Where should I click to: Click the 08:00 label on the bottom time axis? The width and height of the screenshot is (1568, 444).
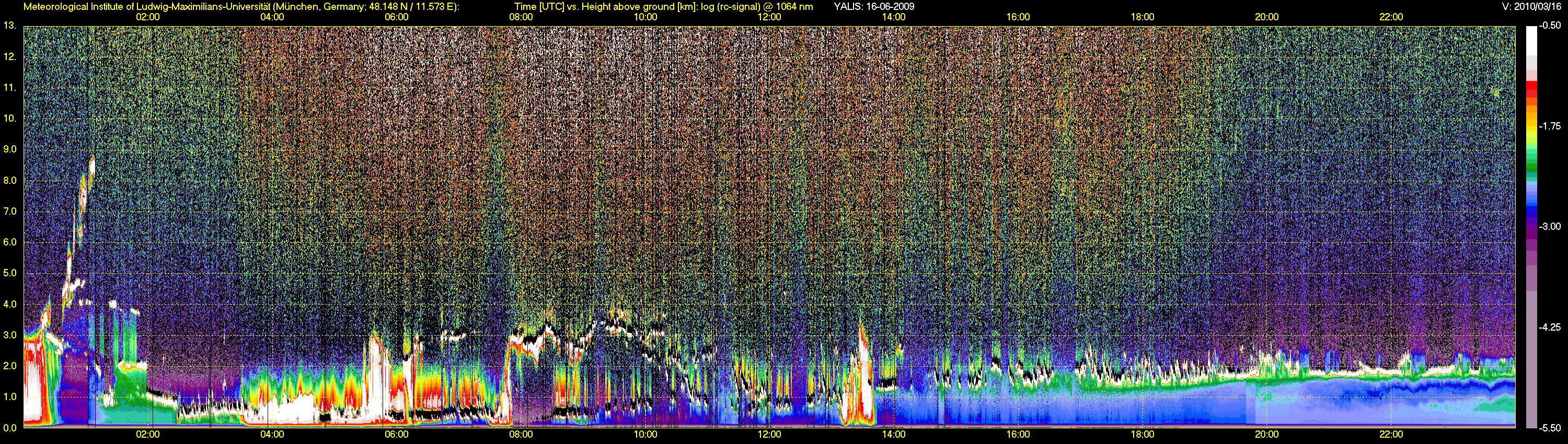[521, 434]
